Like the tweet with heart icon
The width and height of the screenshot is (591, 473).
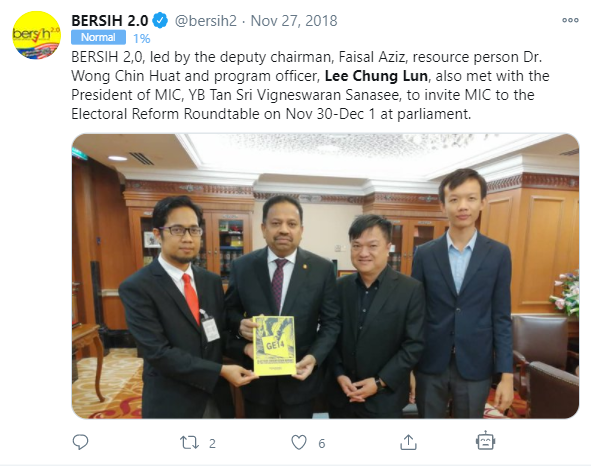[299, 442]
